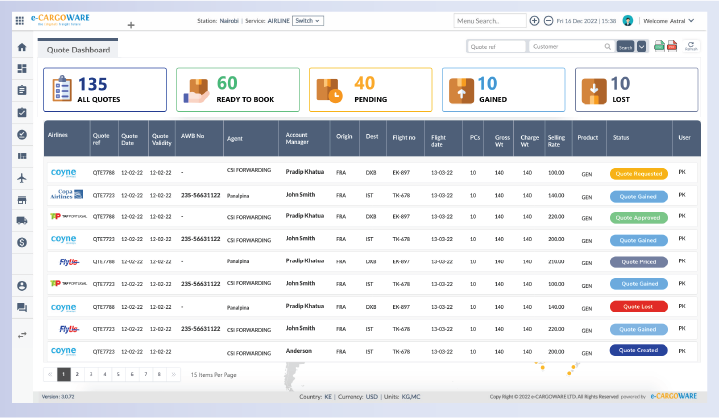The width and height of the screenshot is (719, 418).
Task: Open the clipboard checkmark sidebar icon
Action: pos(22,112)
